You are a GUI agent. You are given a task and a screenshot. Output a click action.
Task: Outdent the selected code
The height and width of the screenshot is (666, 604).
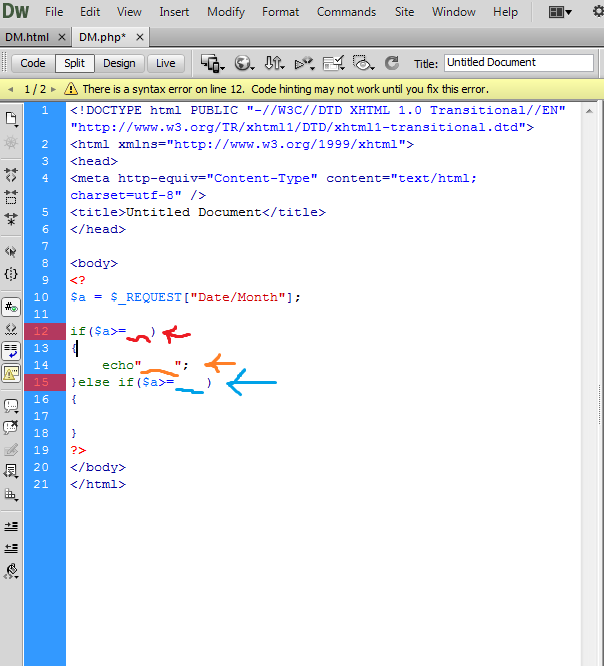11,549
